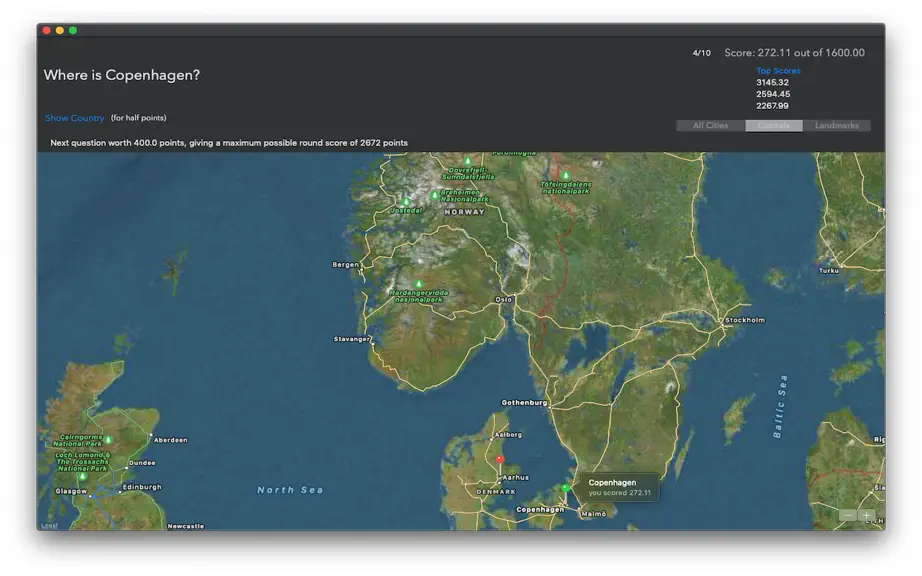Screen dimensions: 922x576
Task: Close the window with red button
Action: click(x=46, y=31)
